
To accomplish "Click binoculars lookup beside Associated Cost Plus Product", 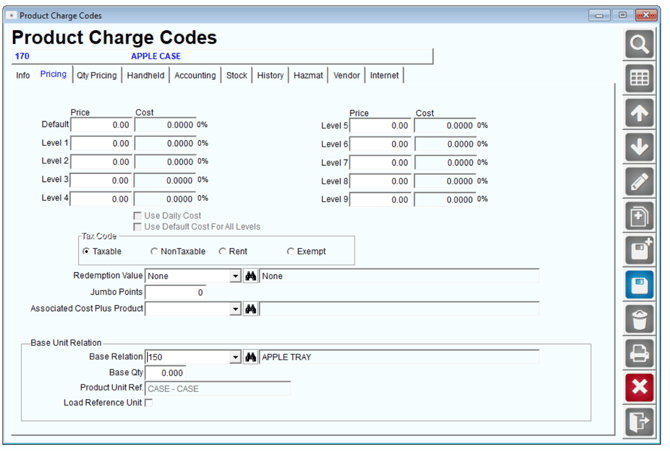I will [251, 309].
